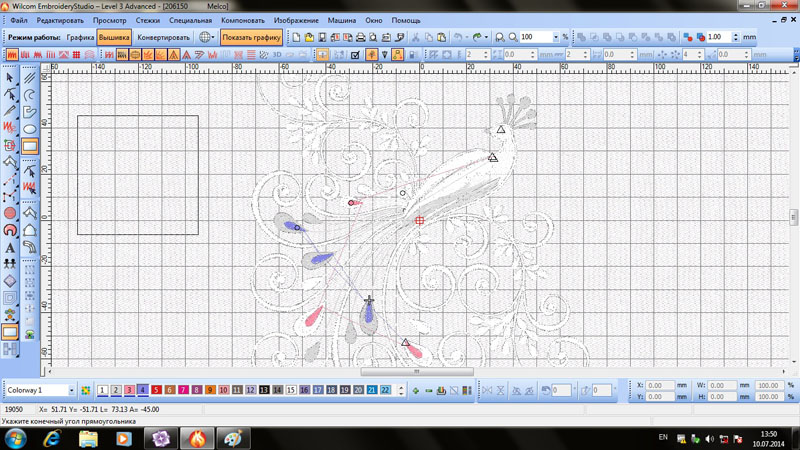
Task: Toggle the 3D stitch view button
Action: pos(277,55)
